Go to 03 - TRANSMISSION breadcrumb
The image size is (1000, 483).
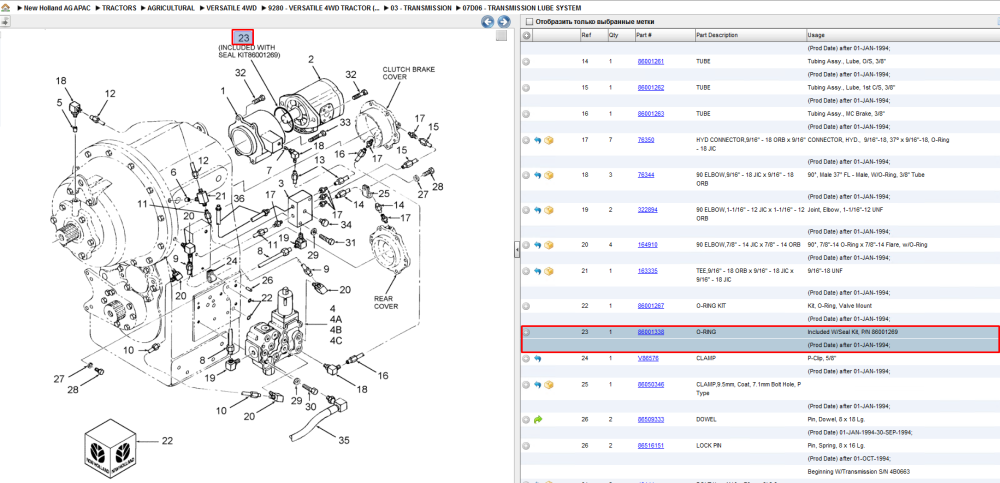[x=422, y=8]
